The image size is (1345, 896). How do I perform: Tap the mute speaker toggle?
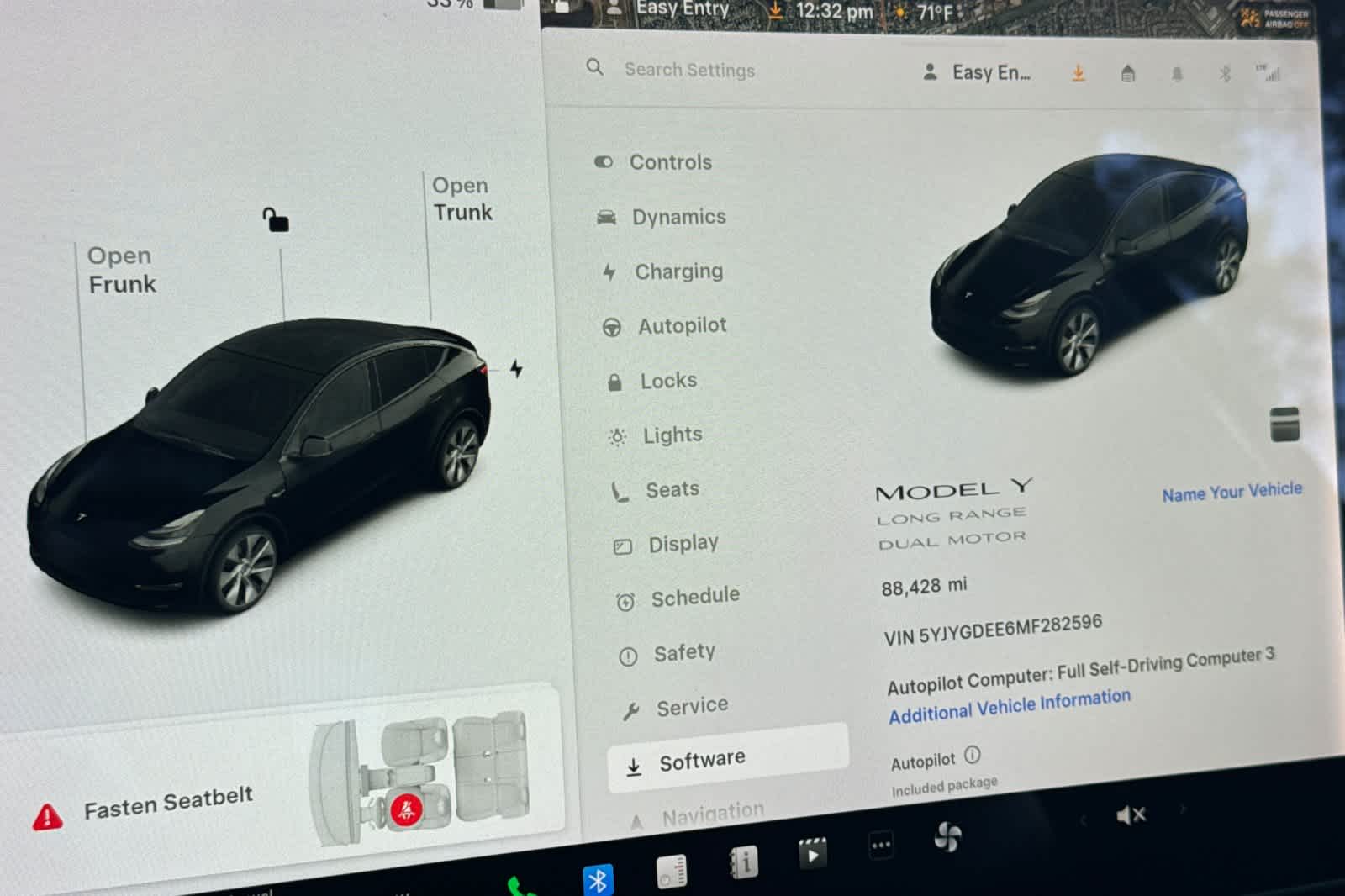pyautogui.click(x=1131, y=814)
